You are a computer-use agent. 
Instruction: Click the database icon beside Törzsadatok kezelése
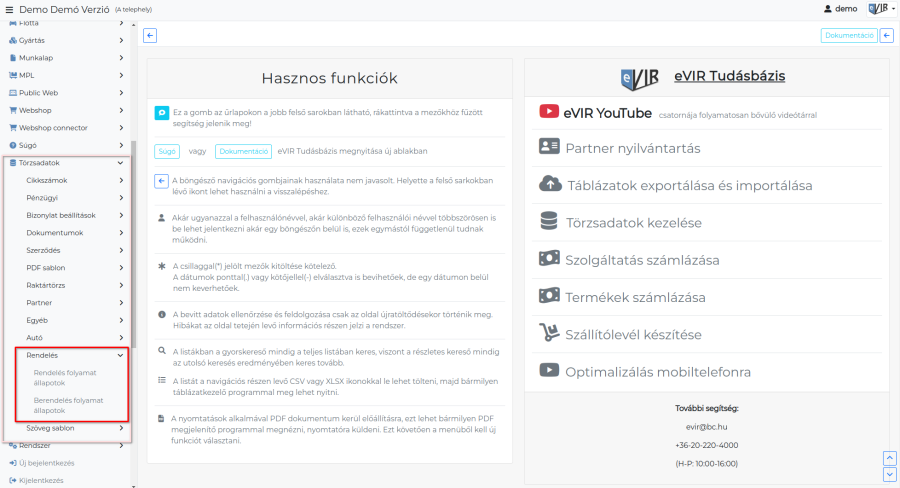548,221
